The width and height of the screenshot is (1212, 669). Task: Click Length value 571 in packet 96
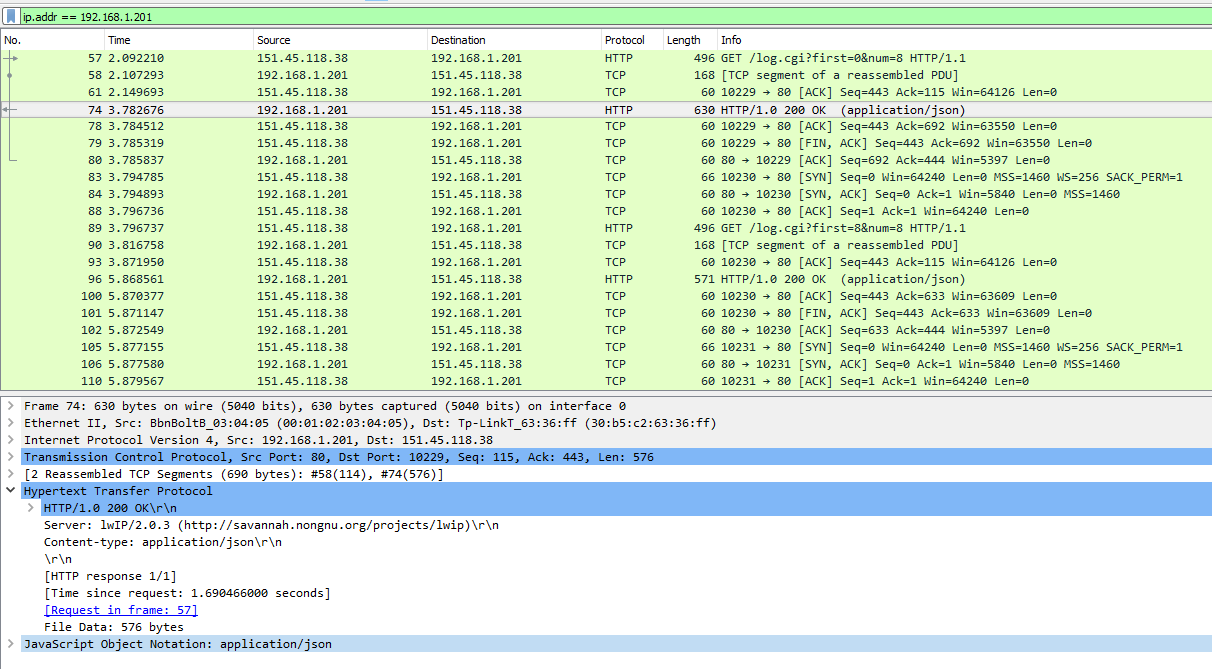704,279
